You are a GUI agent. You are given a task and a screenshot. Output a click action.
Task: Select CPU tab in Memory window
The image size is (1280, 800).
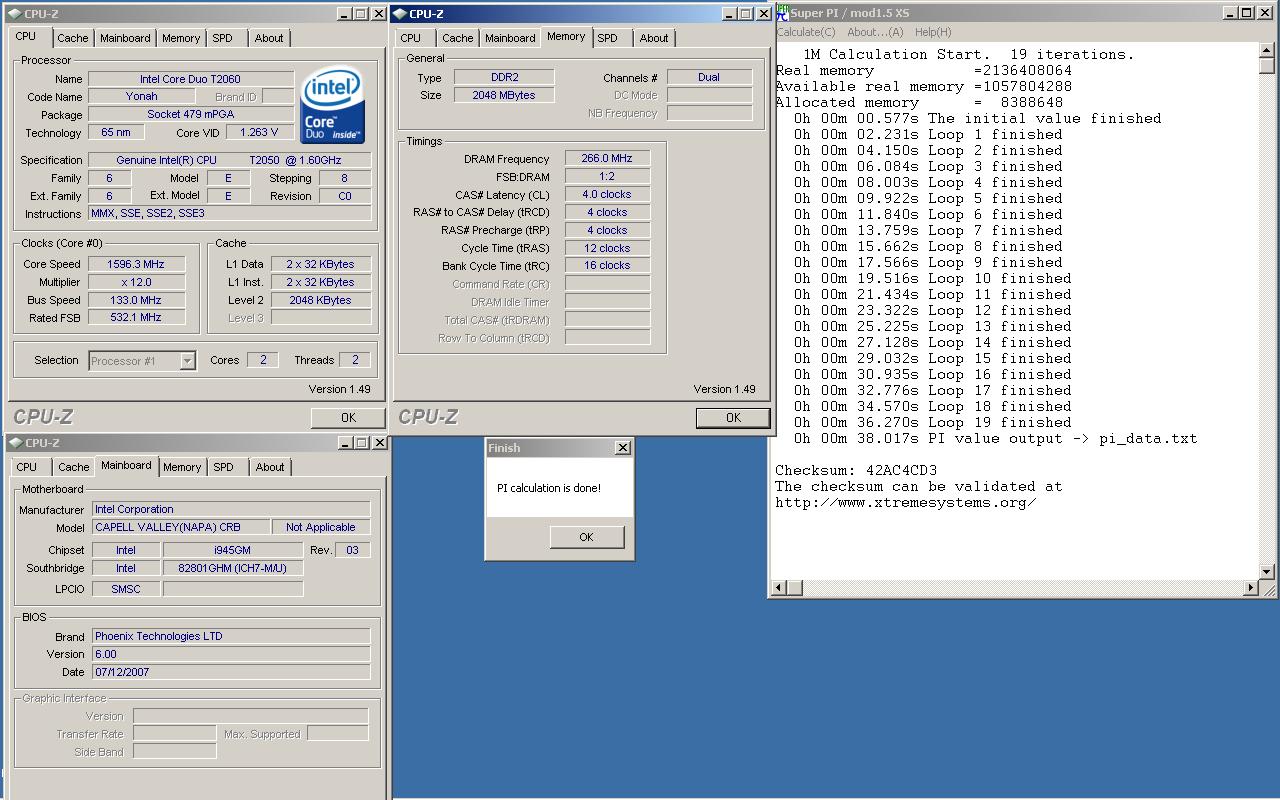[x=411, y=38]
